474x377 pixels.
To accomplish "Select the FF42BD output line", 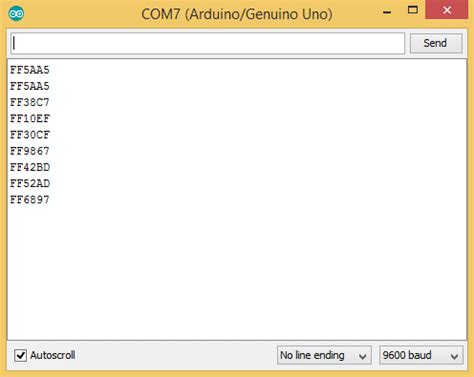I will (x=30, y=167).
